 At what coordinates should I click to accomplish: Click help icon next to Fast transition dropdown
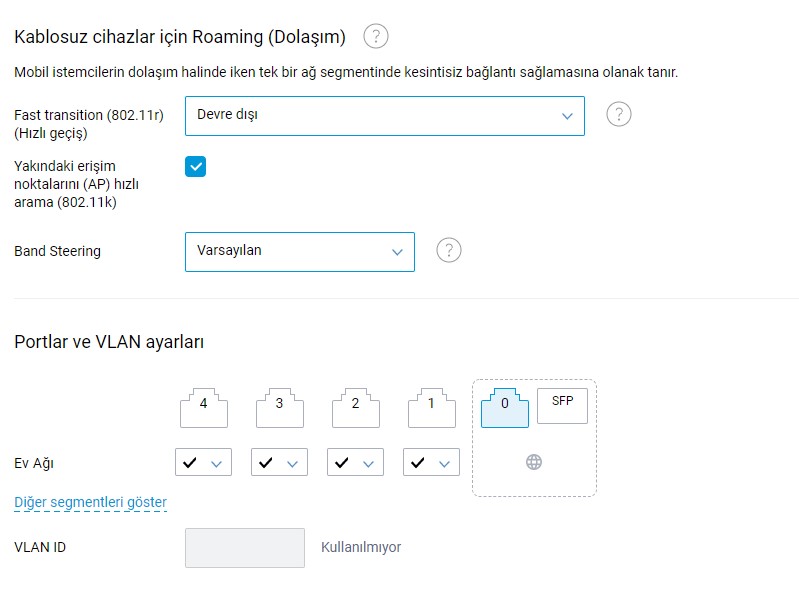coord(619,114)
